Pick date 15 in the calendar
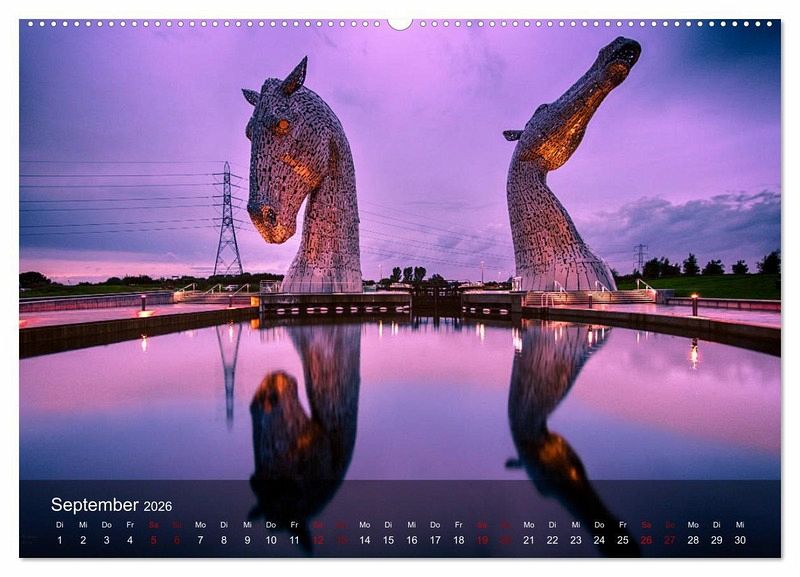800x577 pixels. pos(388,540)
